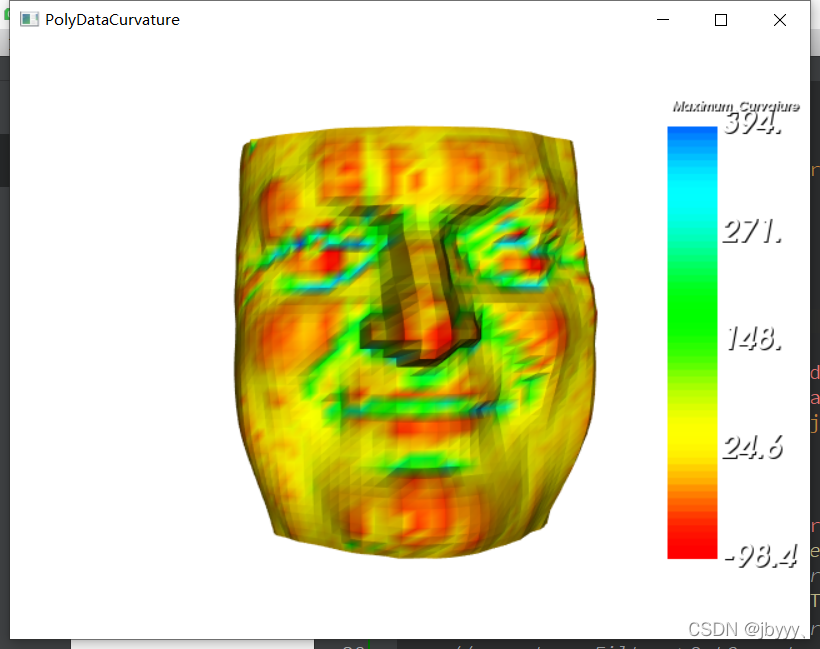The height and width of the screenshot is (649, 820).
Task: Maximize the PolyDataCurvature window
Action: coord(721,20)
